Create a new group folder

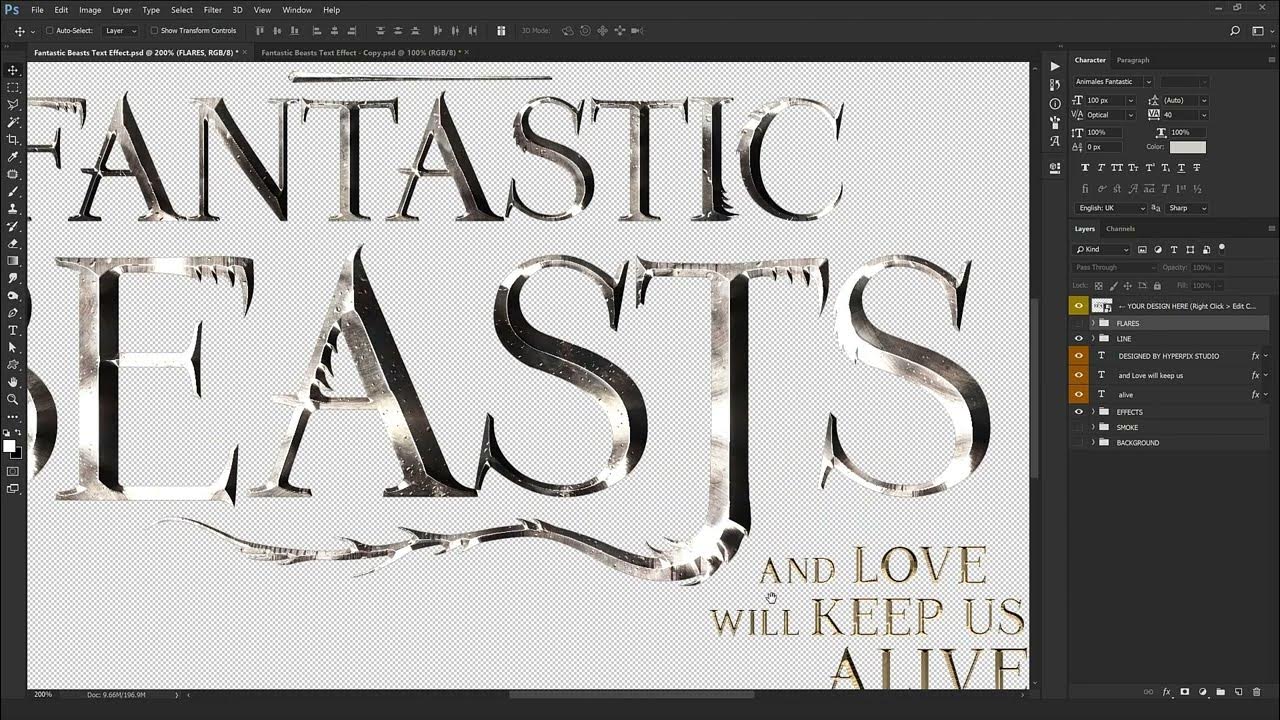click(x=1221, y=692)
